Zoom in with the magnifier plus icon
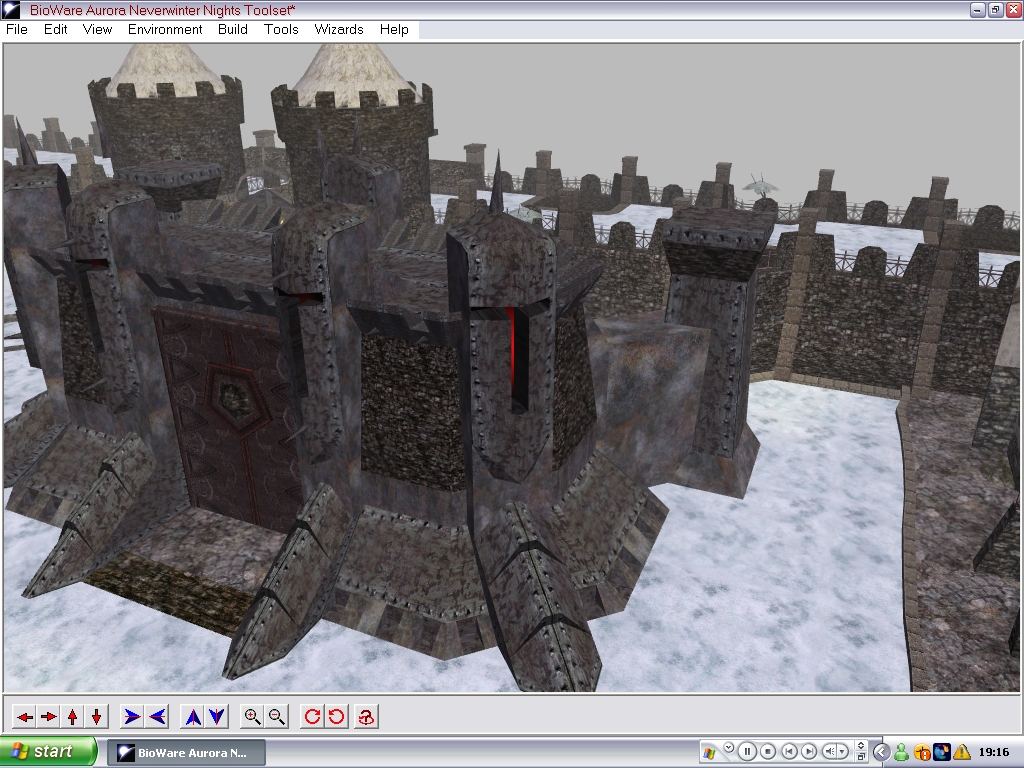The width and height of the screenshot is (1024, 768). 253,716
